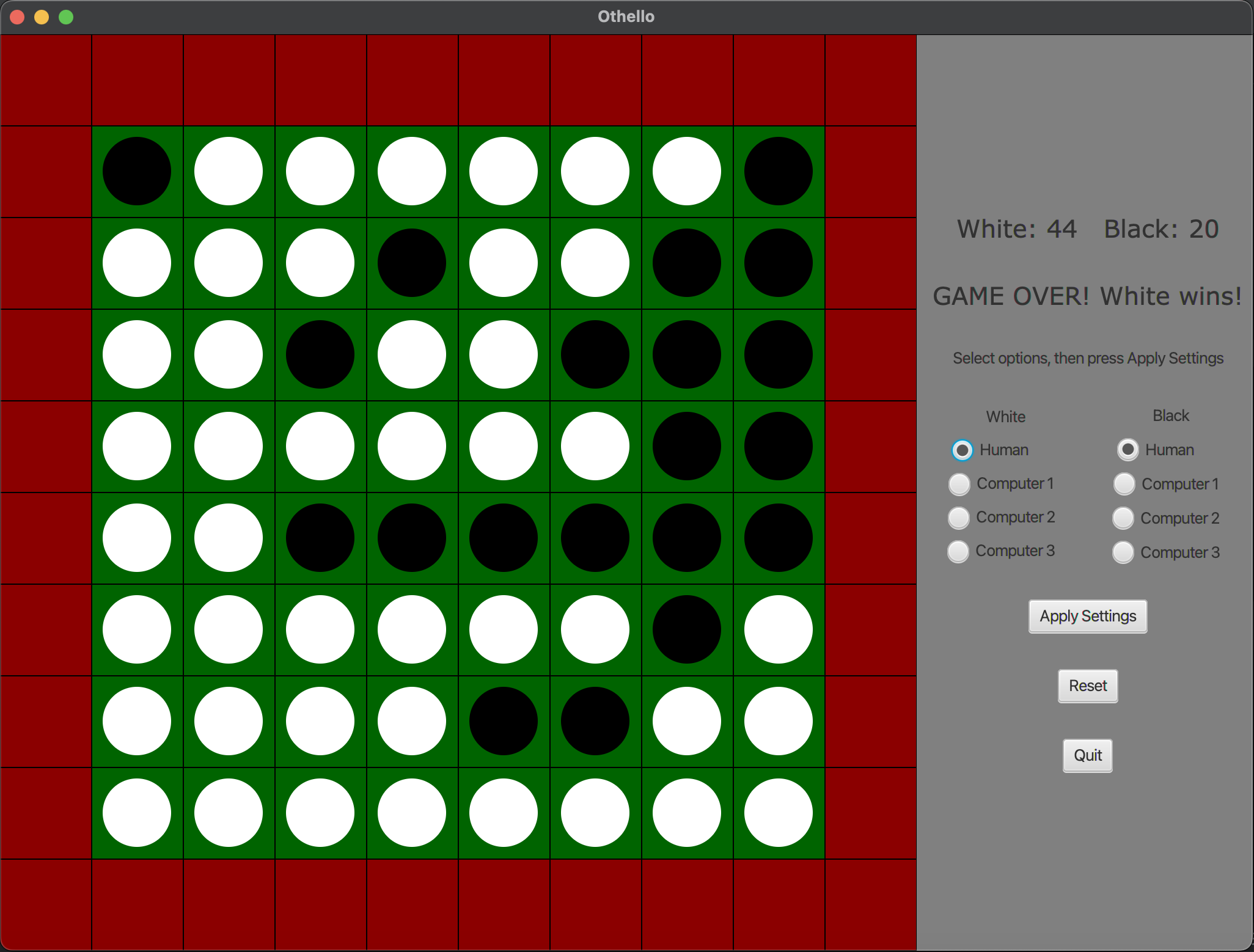
Task: Click the black disc in seventh row, sixth column
Action: 595,721
